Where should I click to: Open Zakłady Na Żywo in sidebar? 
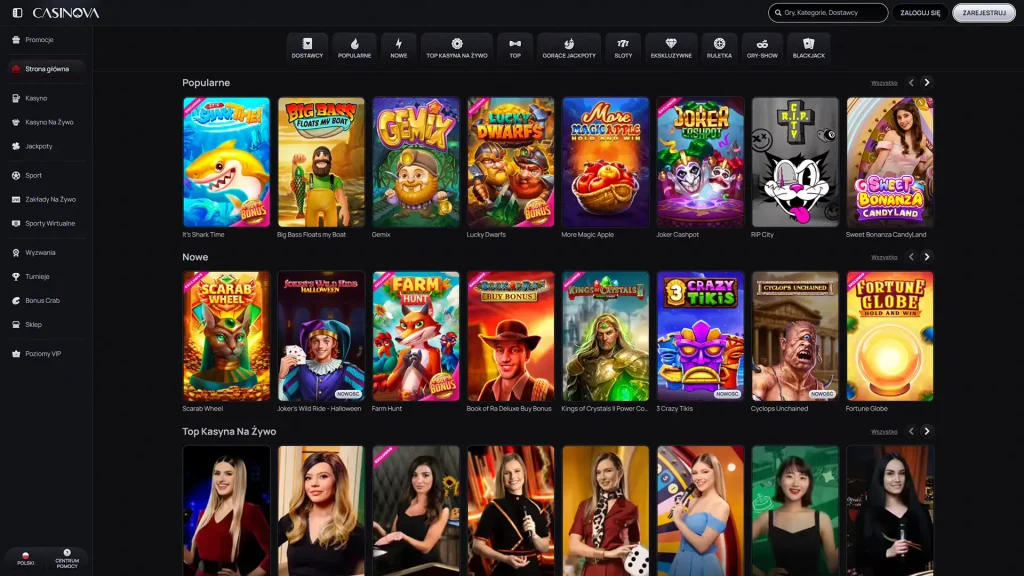coord(46,199)
